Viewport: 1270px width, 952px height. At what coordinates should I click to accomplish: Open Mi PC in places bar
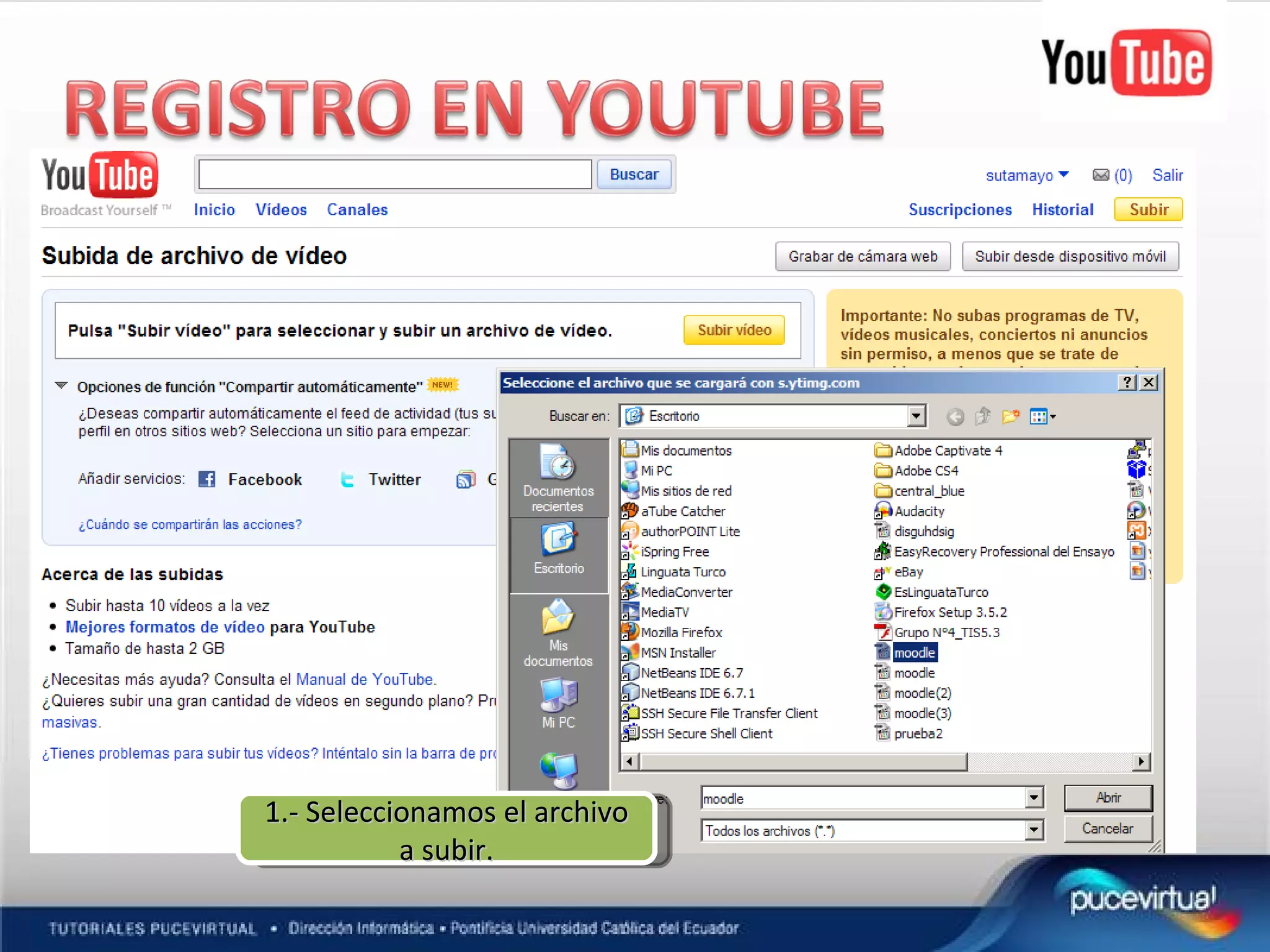559,703
